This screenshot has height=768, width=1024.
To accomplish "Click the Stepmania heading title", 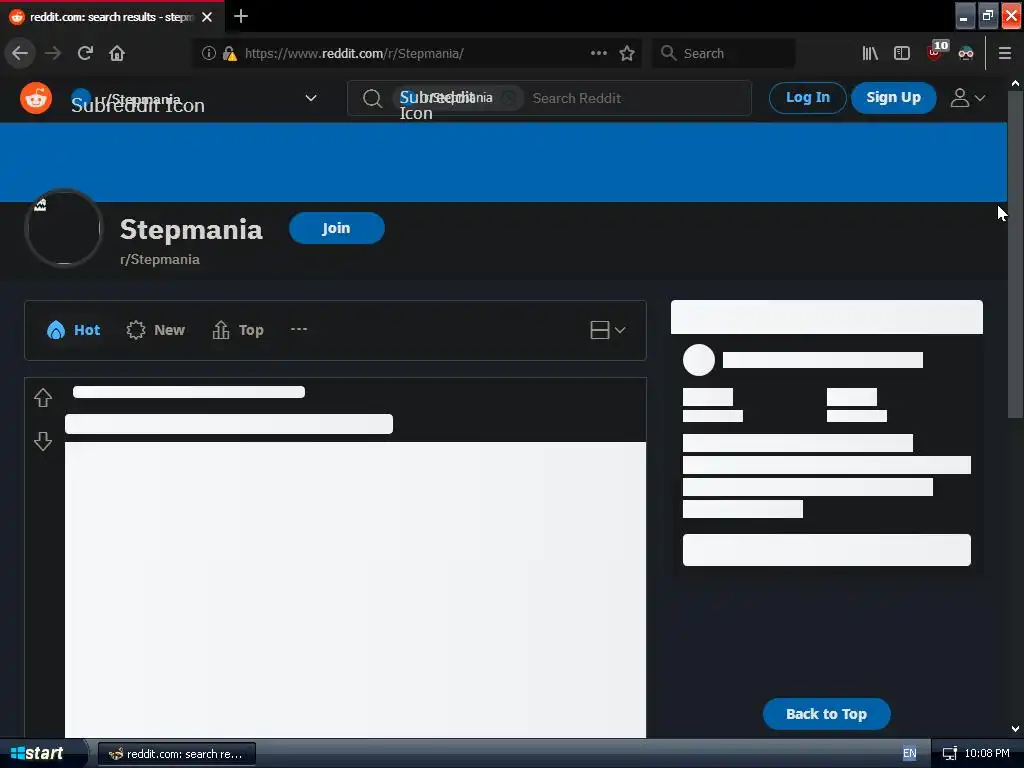I will pyautogui.click(x=191, y=229).
